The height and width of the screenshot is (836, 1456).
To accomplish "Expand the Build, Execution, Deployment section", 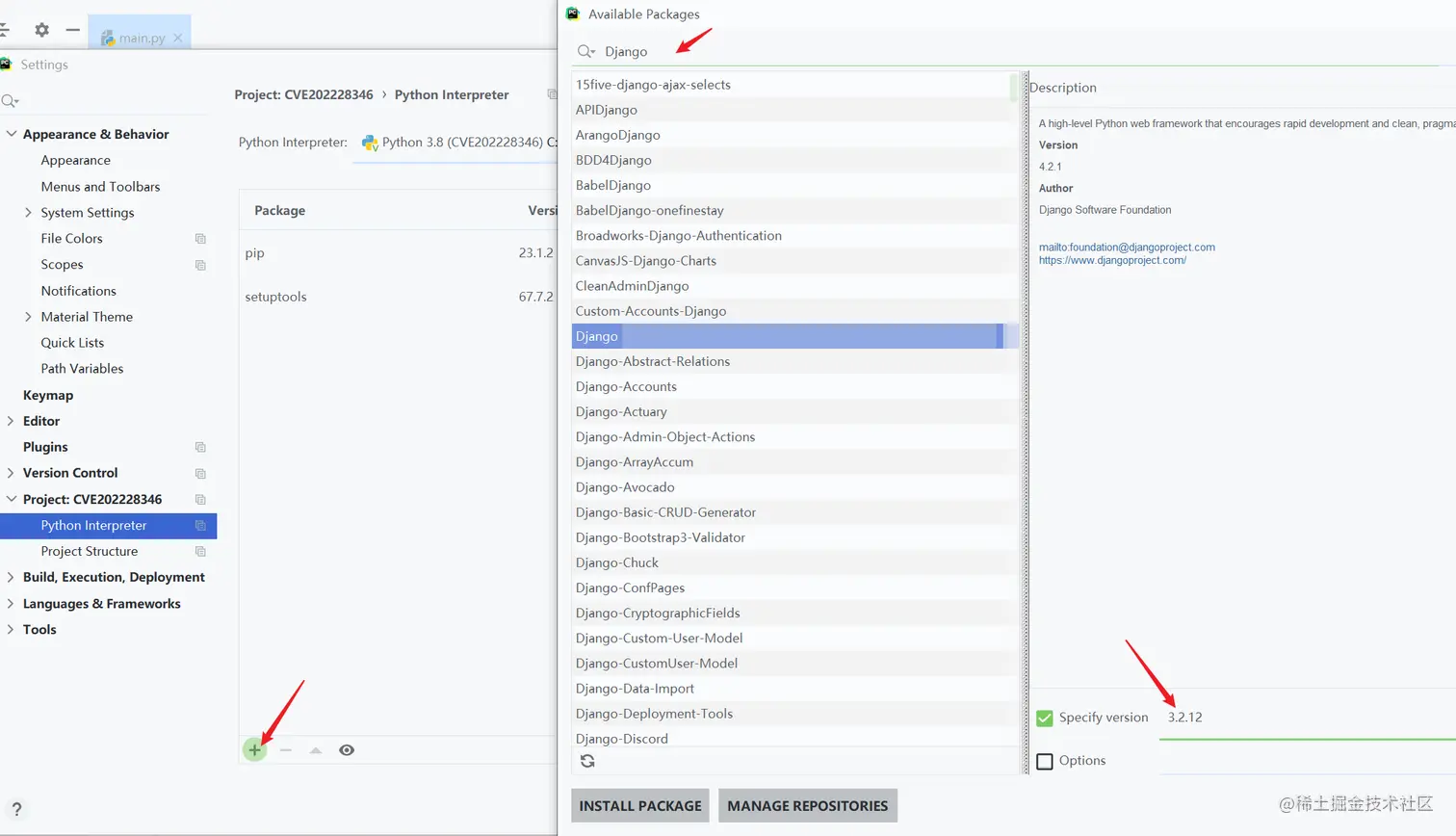I will point(11,577).
